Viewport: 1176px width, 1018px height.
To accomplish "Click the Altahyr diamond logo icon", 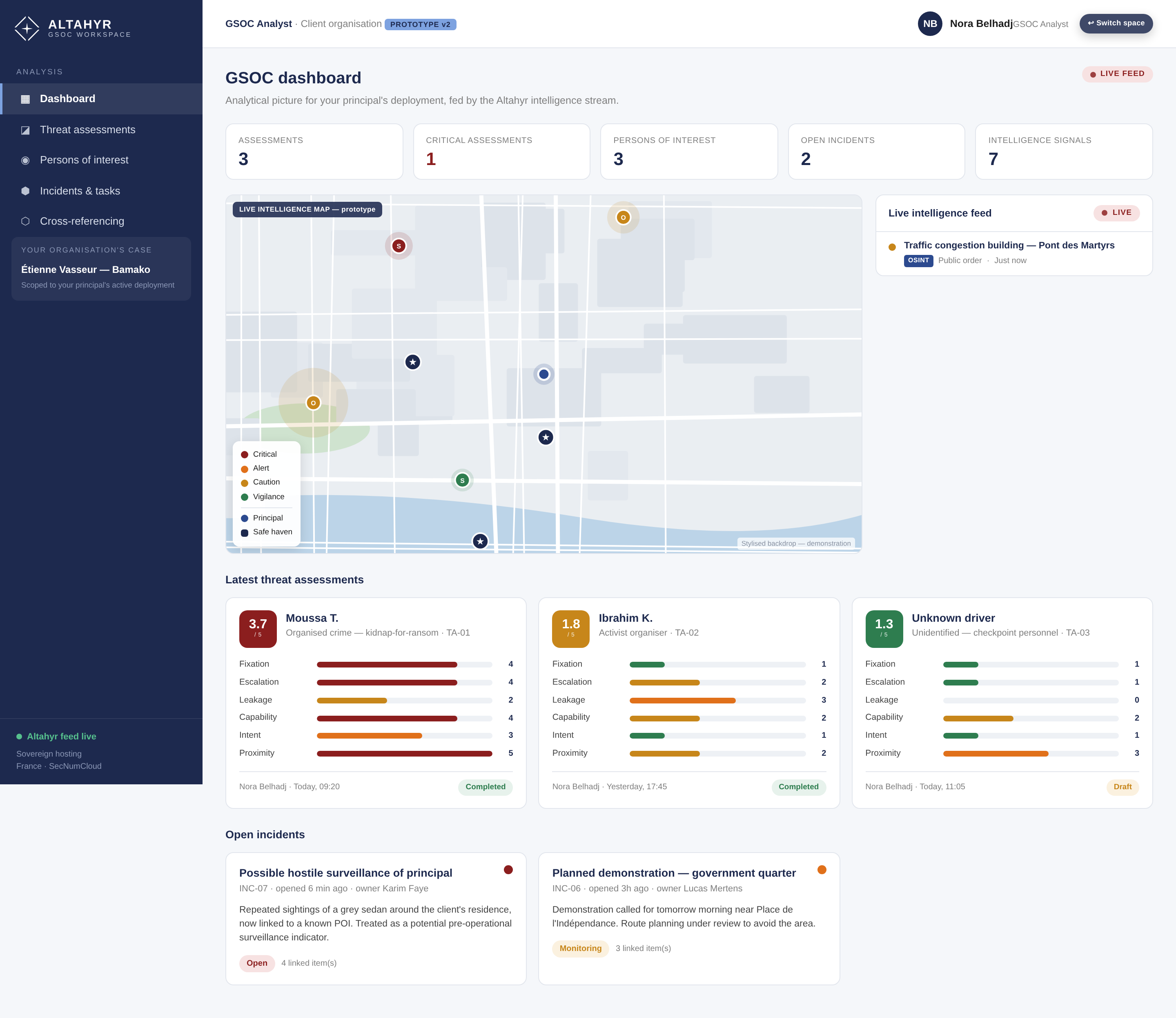I will [x=27, y=28].
